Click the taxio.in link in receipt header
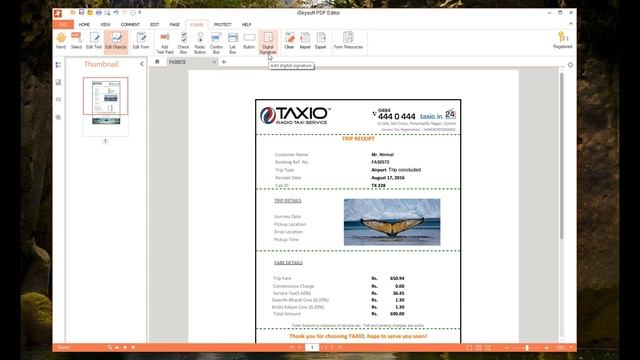The width and height of the screenshot is (640, 360). [431, 116]
